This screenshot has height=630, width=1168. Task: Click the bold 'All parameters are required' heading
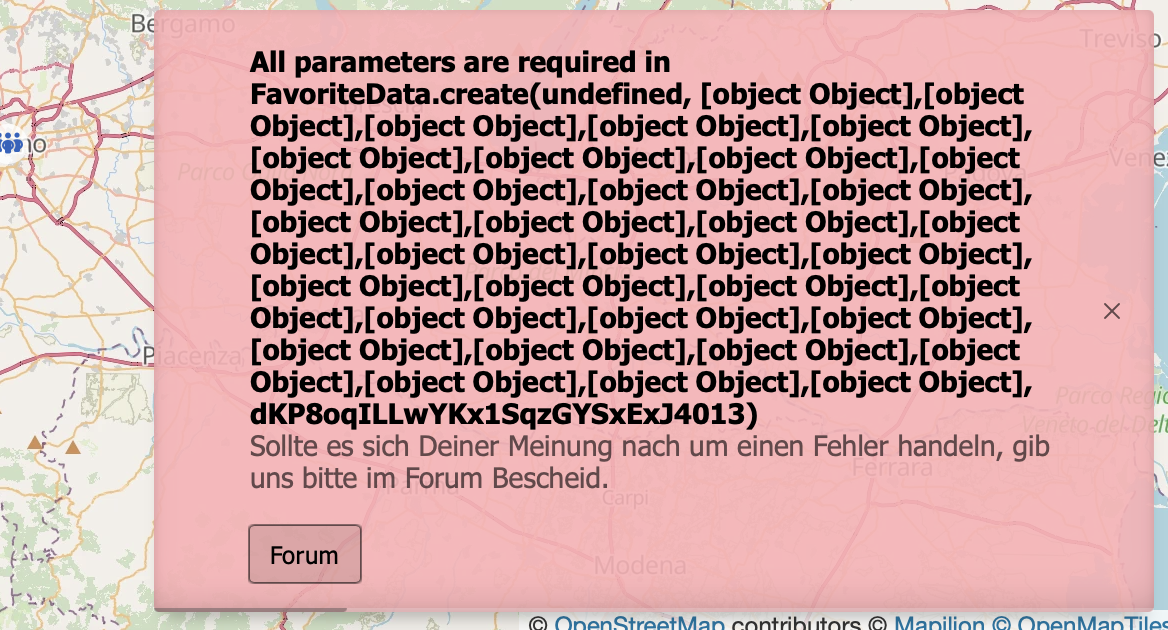click(460, 62)
